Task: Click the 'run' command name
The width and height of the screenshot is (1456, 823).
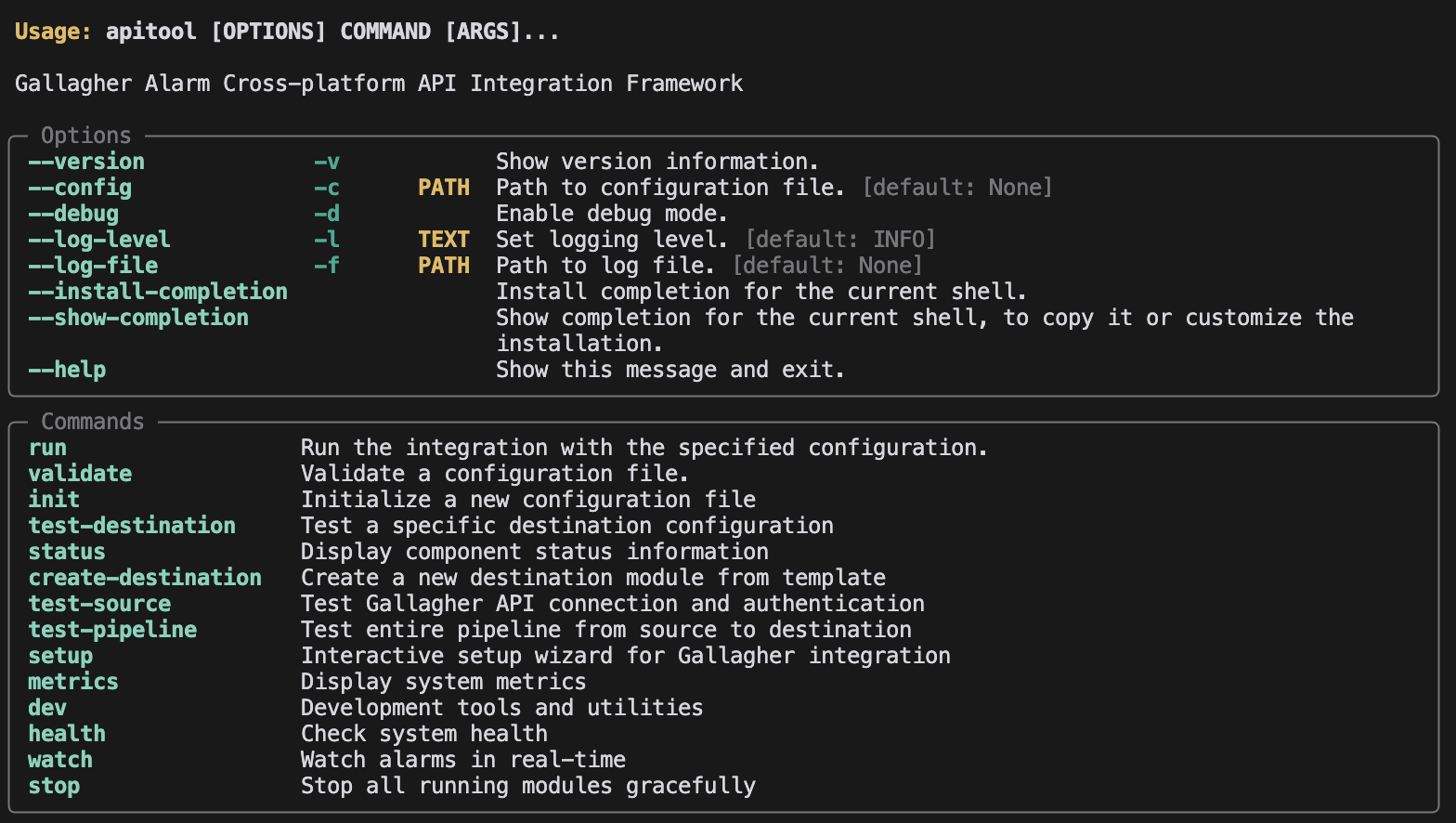Action: (x=47, y=448)
